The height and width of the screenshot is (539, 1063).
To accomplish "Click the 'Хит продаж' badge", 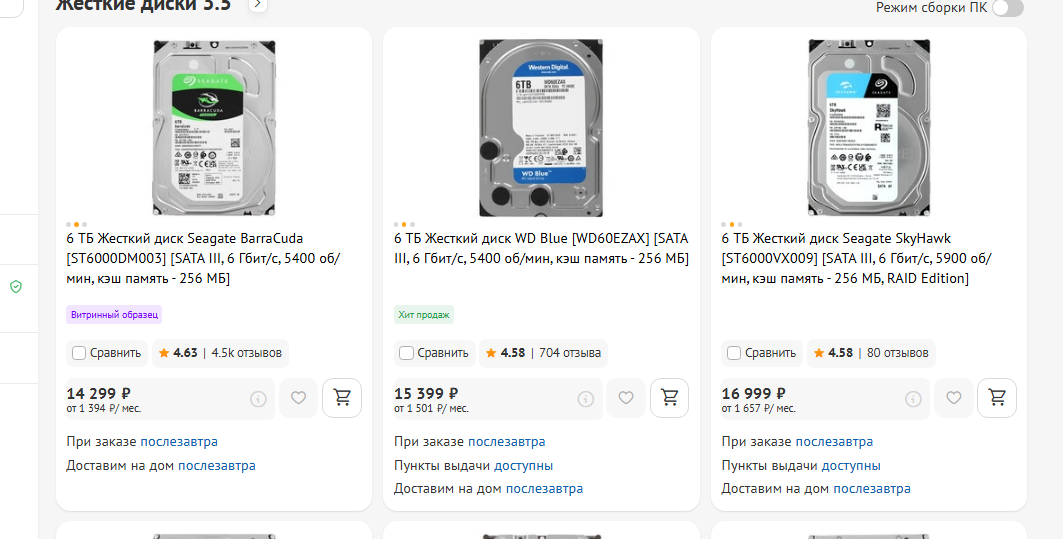I will 424,314.
